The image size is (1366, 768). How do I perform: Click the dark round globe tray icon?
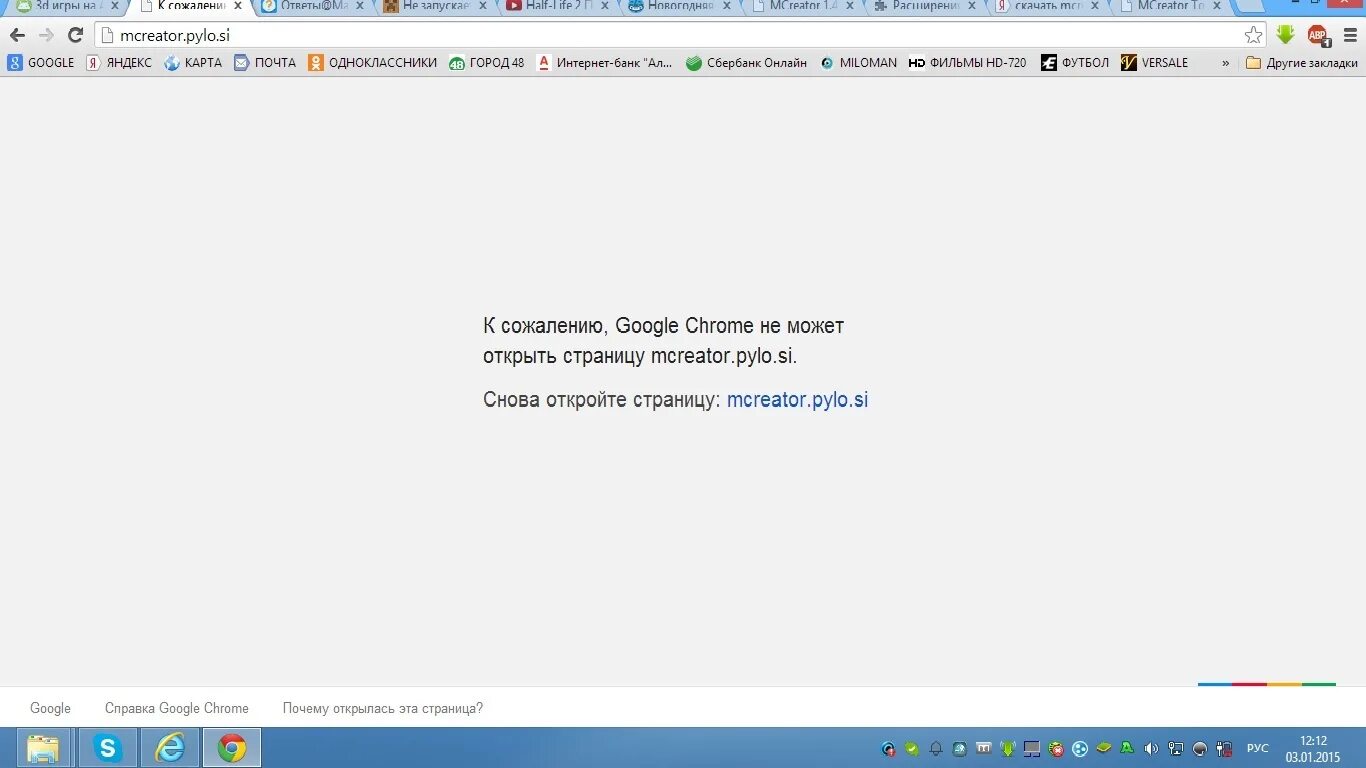point(1200,749)
